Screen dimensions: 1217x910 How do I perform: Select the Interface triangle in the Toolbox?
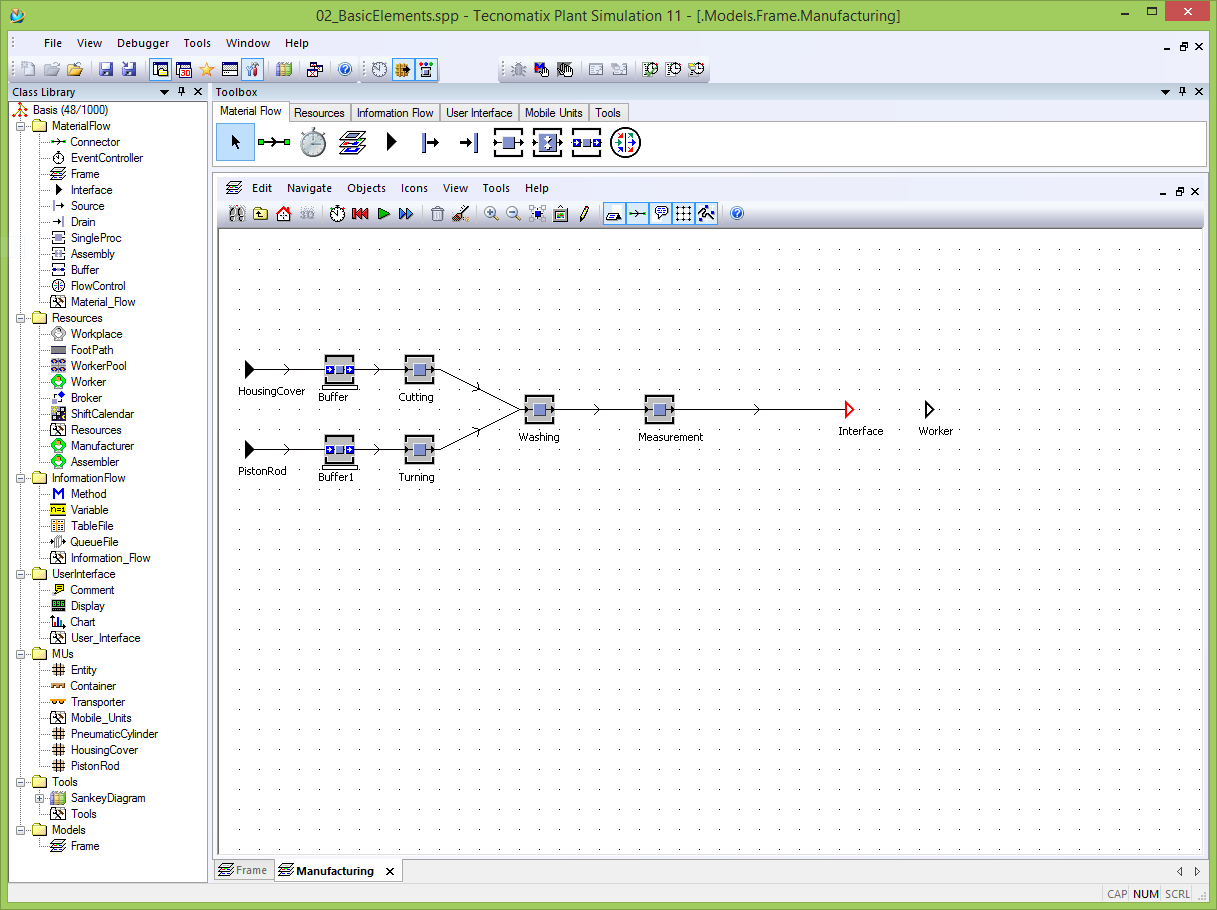[392, 143]
